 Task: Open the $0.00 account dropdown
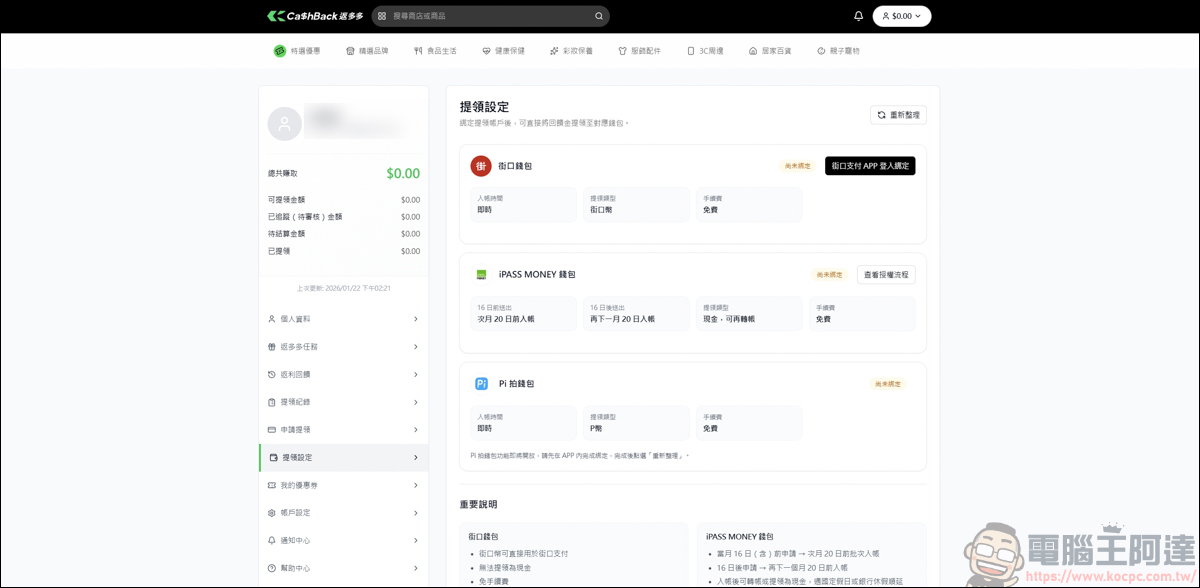tap(902, 16)
